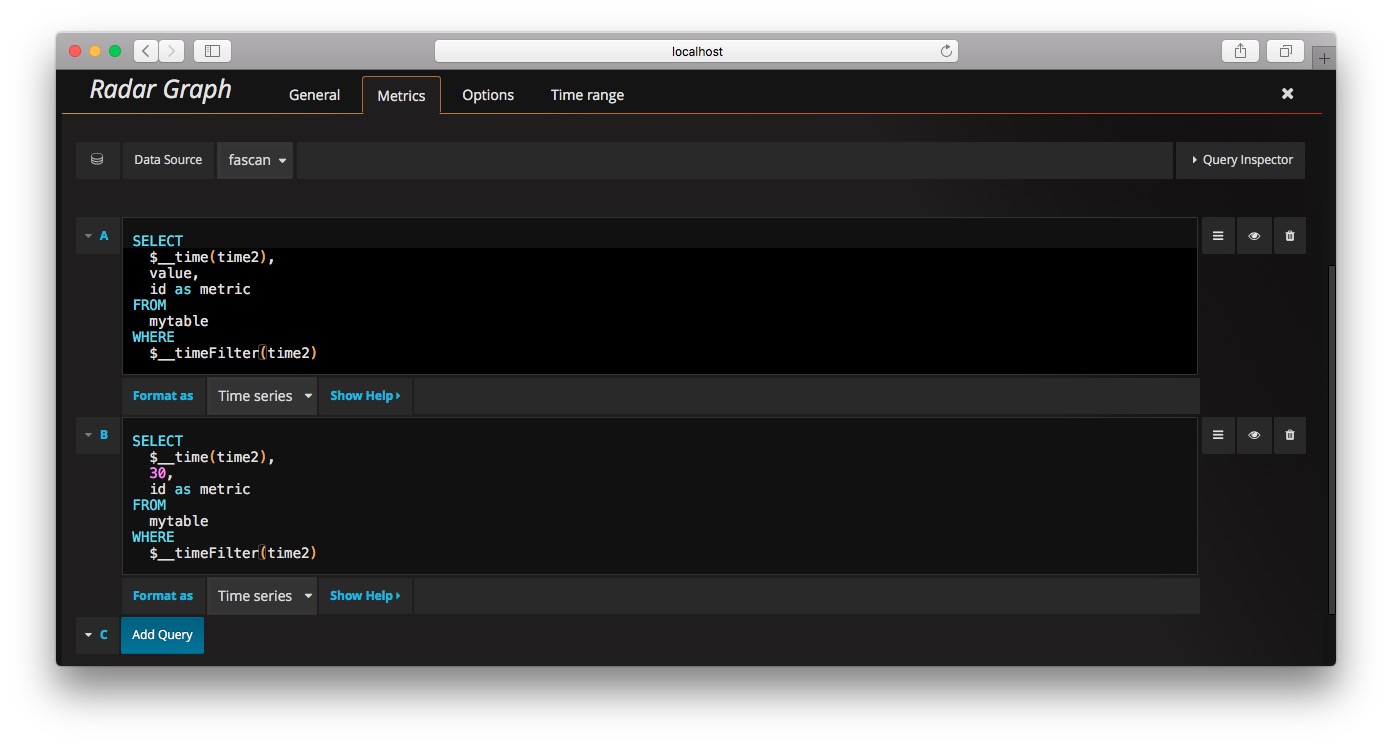Reload the page using the refresh icon
The image size is (1392, 746).
[946, 51]
